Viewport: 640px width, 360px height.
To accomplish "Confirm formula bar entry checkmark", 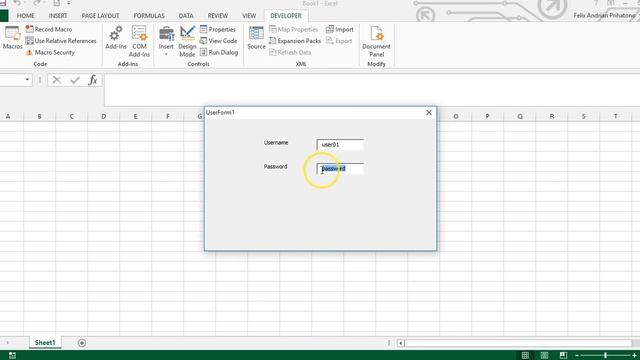I will 75,80.
